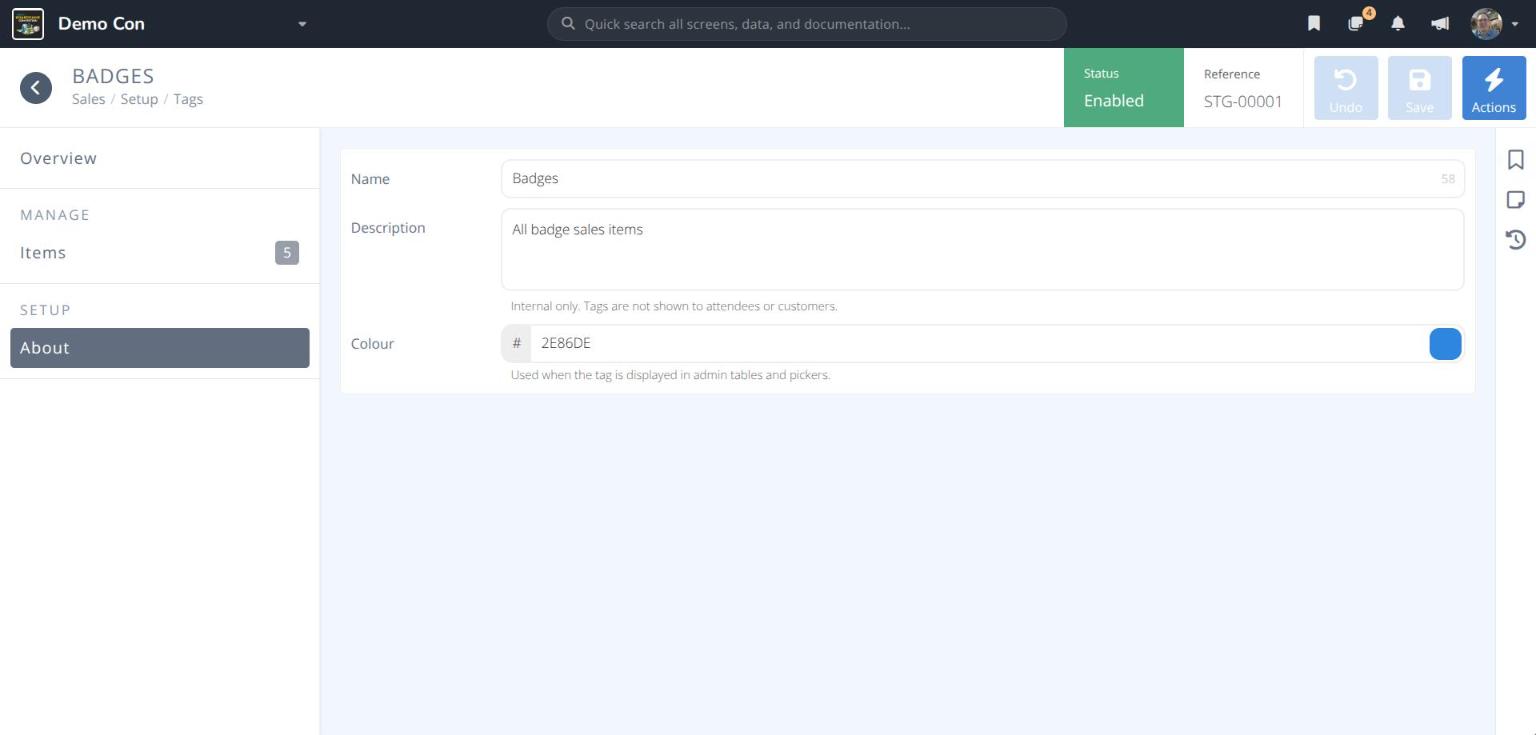Viewport: 1536px width, 735px height.
Task: Click the hash symbol prefix
Action: point(516,344)
